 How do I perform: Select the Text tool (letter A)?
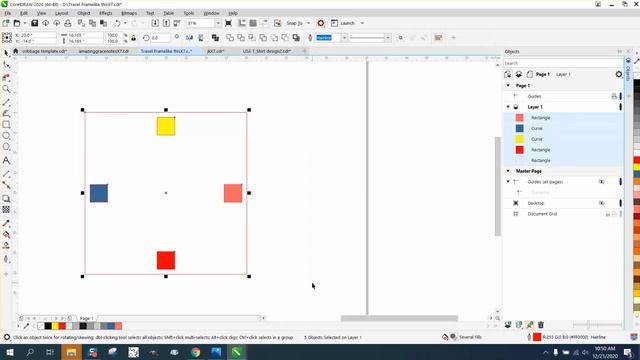(x=6, y=160)
